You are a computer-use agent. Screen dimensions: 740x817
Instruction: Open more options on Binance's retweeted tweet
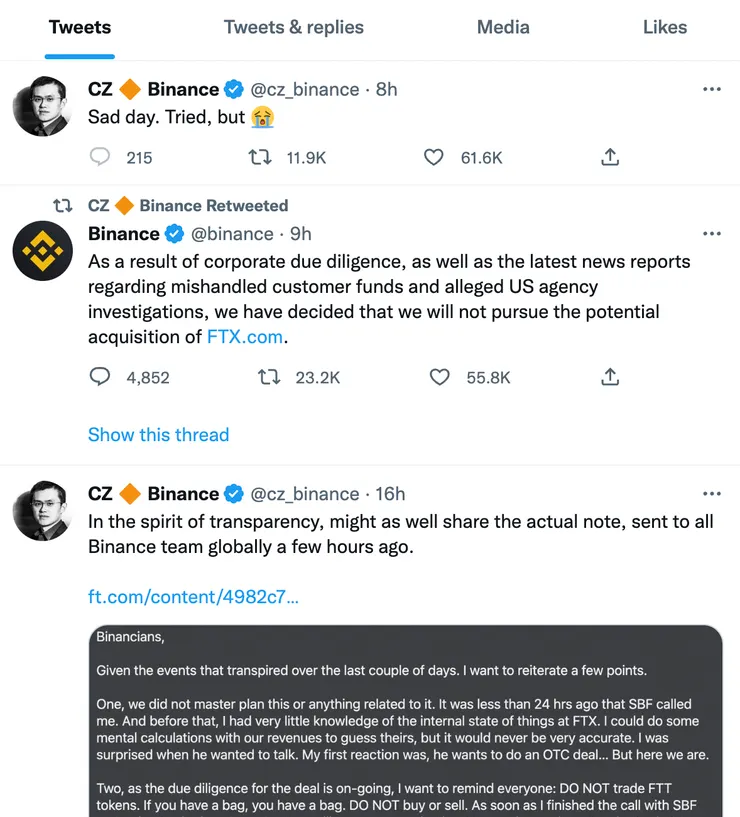(x=711, y=234)
